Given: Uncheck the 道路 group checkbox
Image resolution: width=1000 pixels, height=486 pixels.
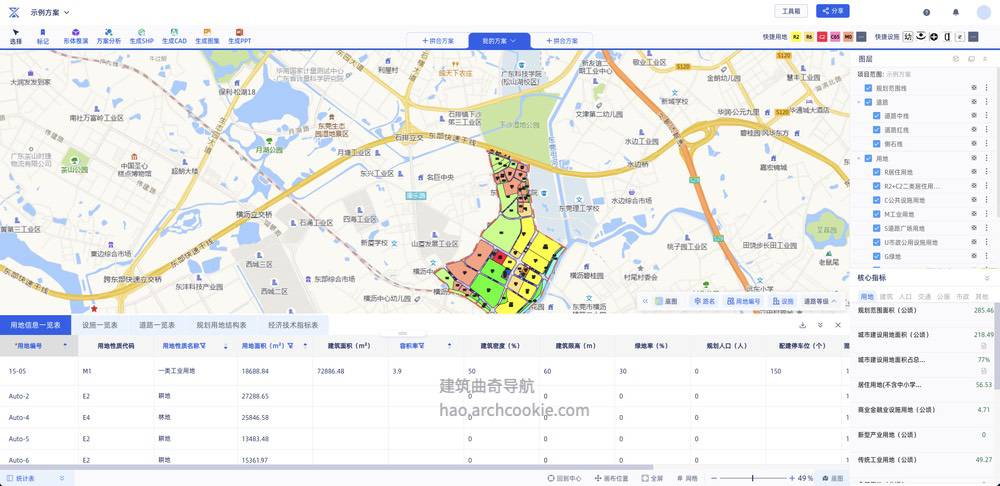Looking at the screenshot, I should pyautogui.click(x=868, y=102).
